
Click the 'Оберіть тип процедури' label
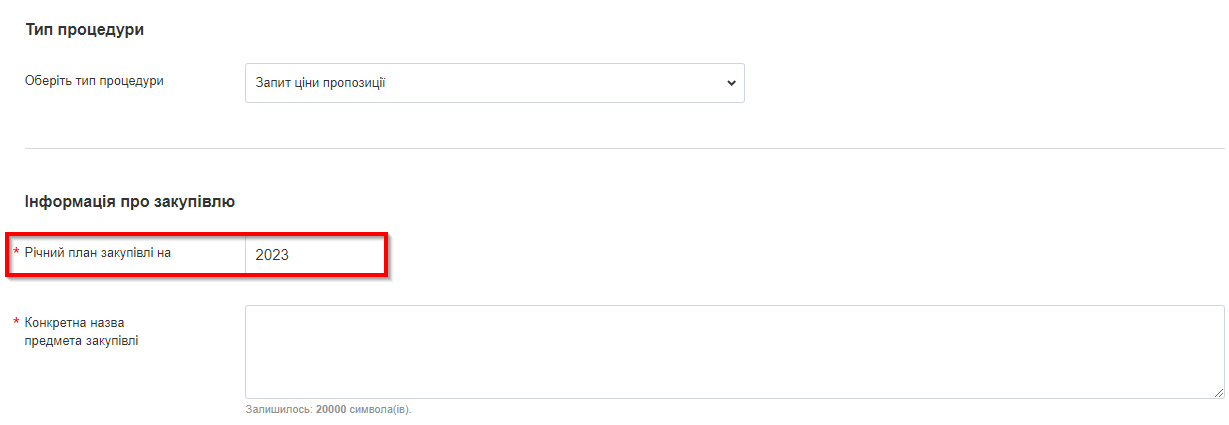pyautogui.click(x=94, y=81)
